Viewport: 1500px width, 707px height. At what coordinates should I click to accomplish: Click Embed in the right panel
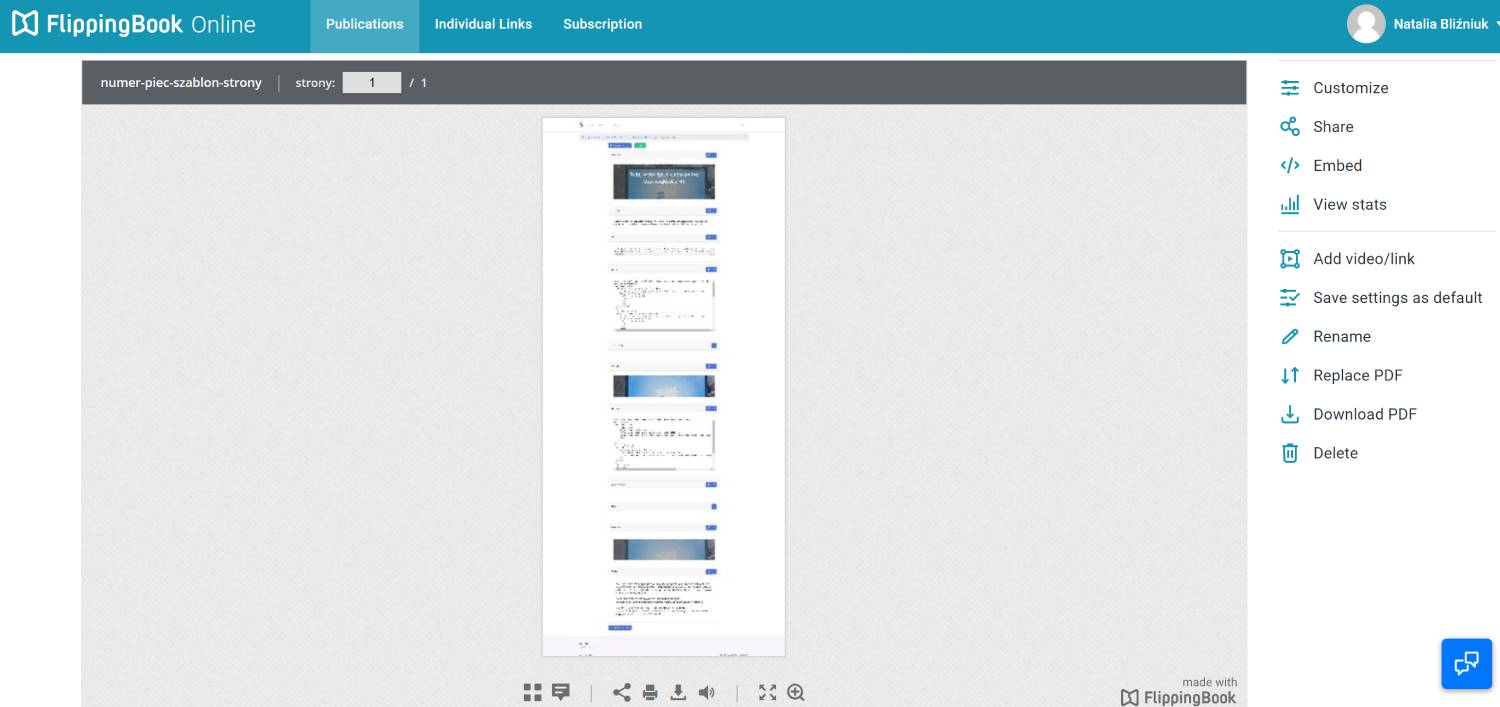(1337, 166)
